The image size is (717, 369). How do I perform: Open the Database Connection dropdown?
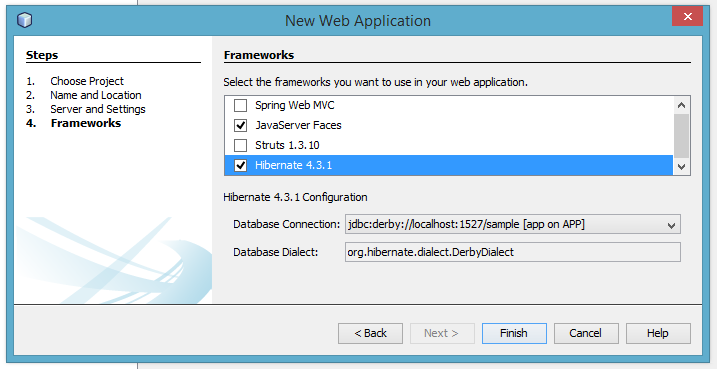coord(513,225)
